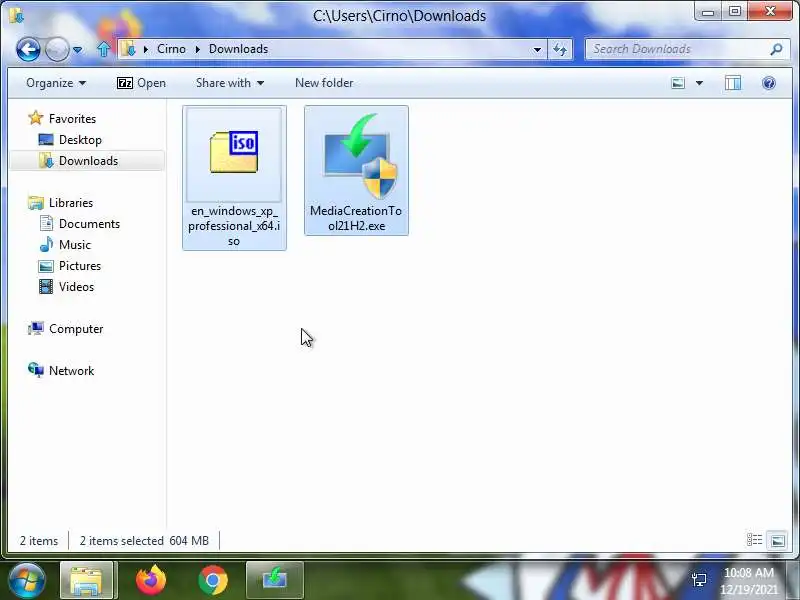Select Computer in navigation pane
The image size is (800, 600).
[x=66, y=329]
